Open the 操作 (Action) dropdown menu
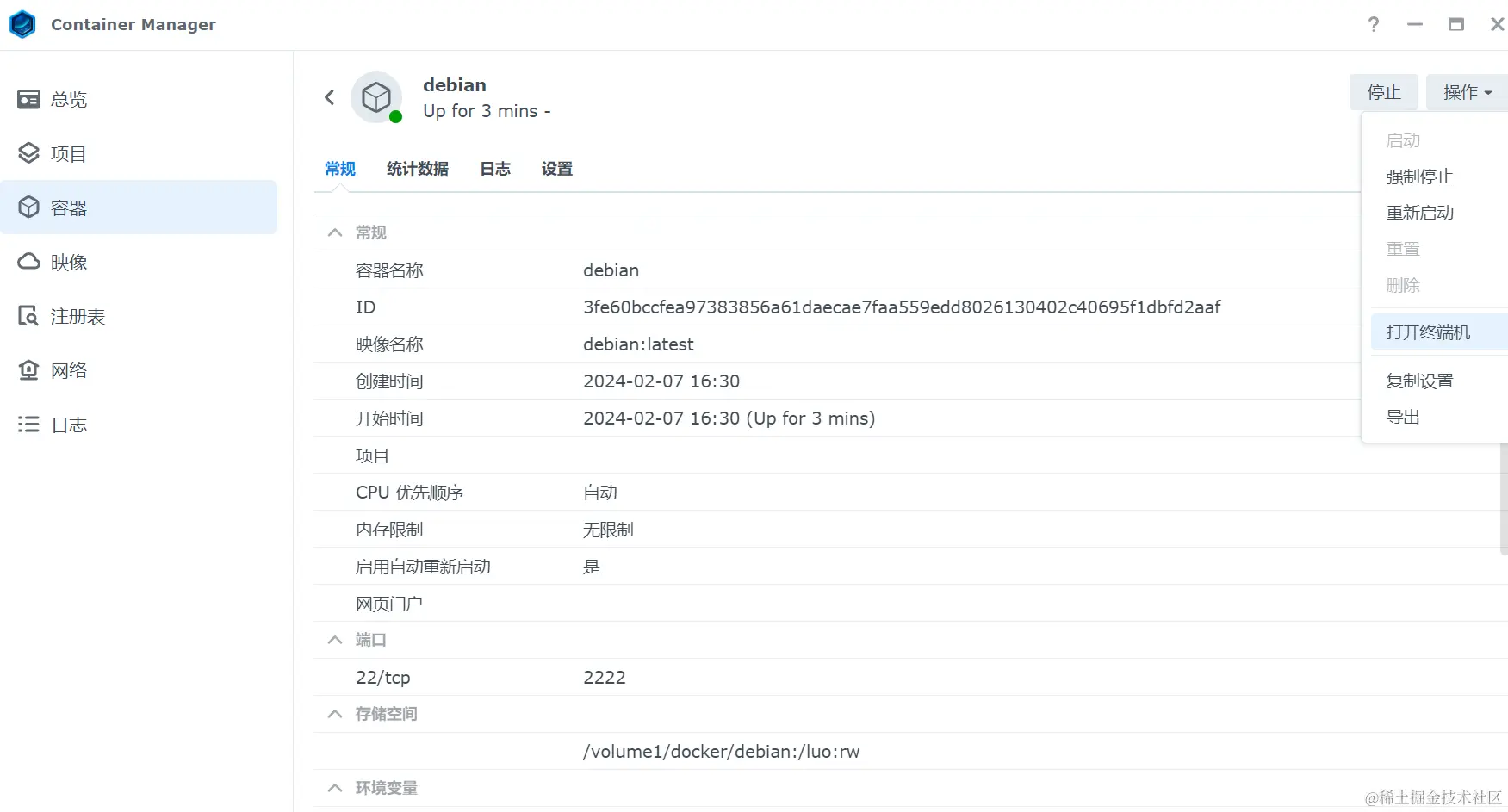Viewport: 1508px width, 812px height. (1466, 92)
